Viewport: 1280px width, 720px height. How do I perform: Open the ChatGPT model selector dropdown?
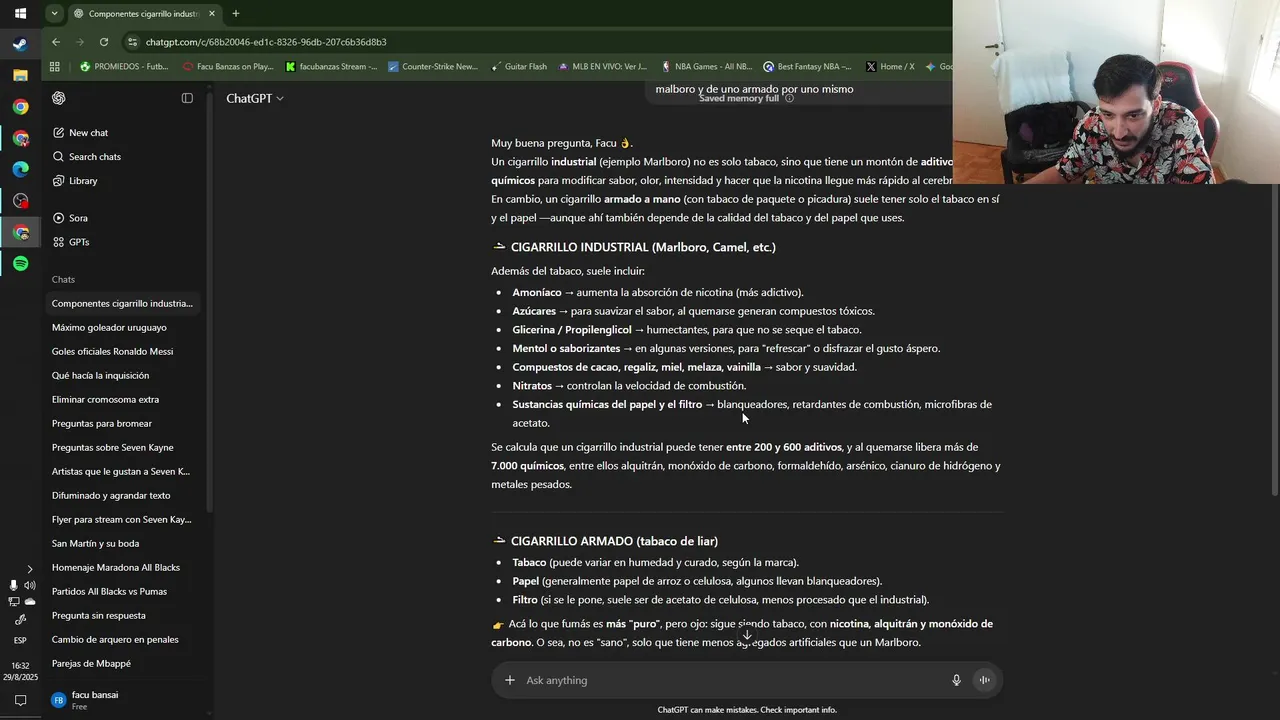click(255, 98)
